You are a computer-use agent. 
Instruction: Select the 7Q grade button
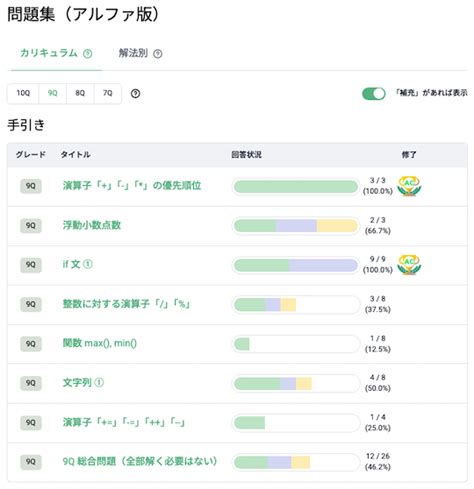(x=108, y=93)
